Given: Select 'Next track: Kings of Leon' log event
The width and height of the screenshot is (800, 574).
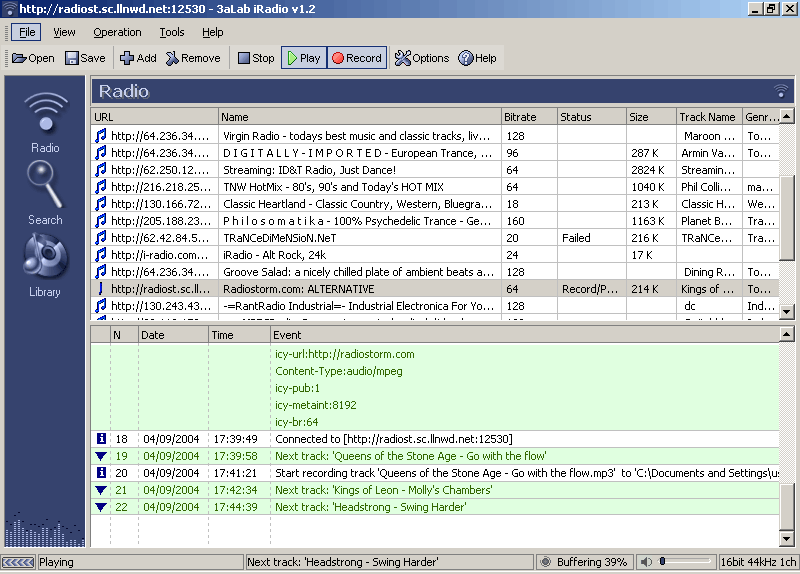Looking at the screenshot, I should pos(384,490).
